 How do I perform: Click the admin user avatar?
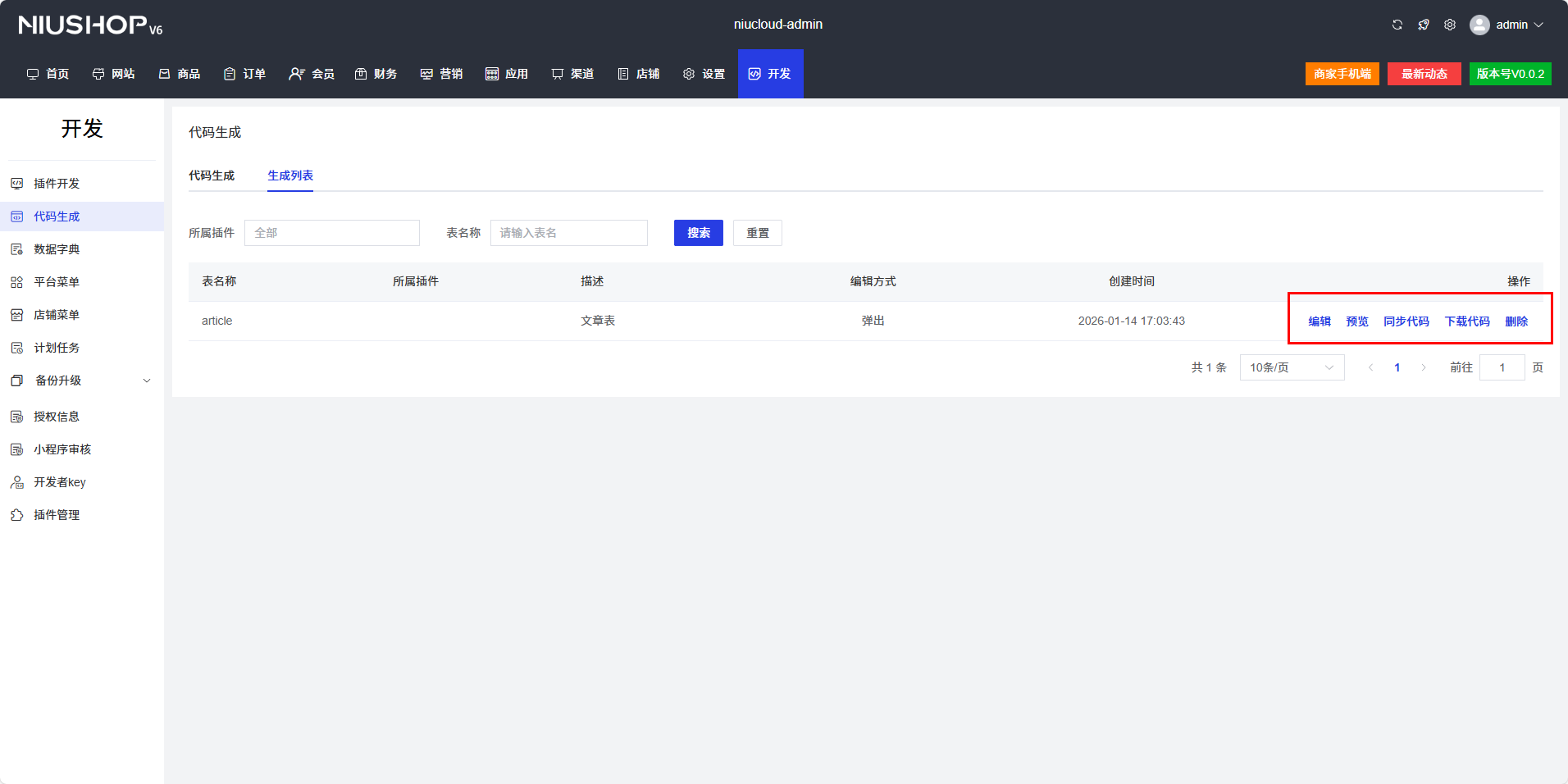tap(1479, 25)
